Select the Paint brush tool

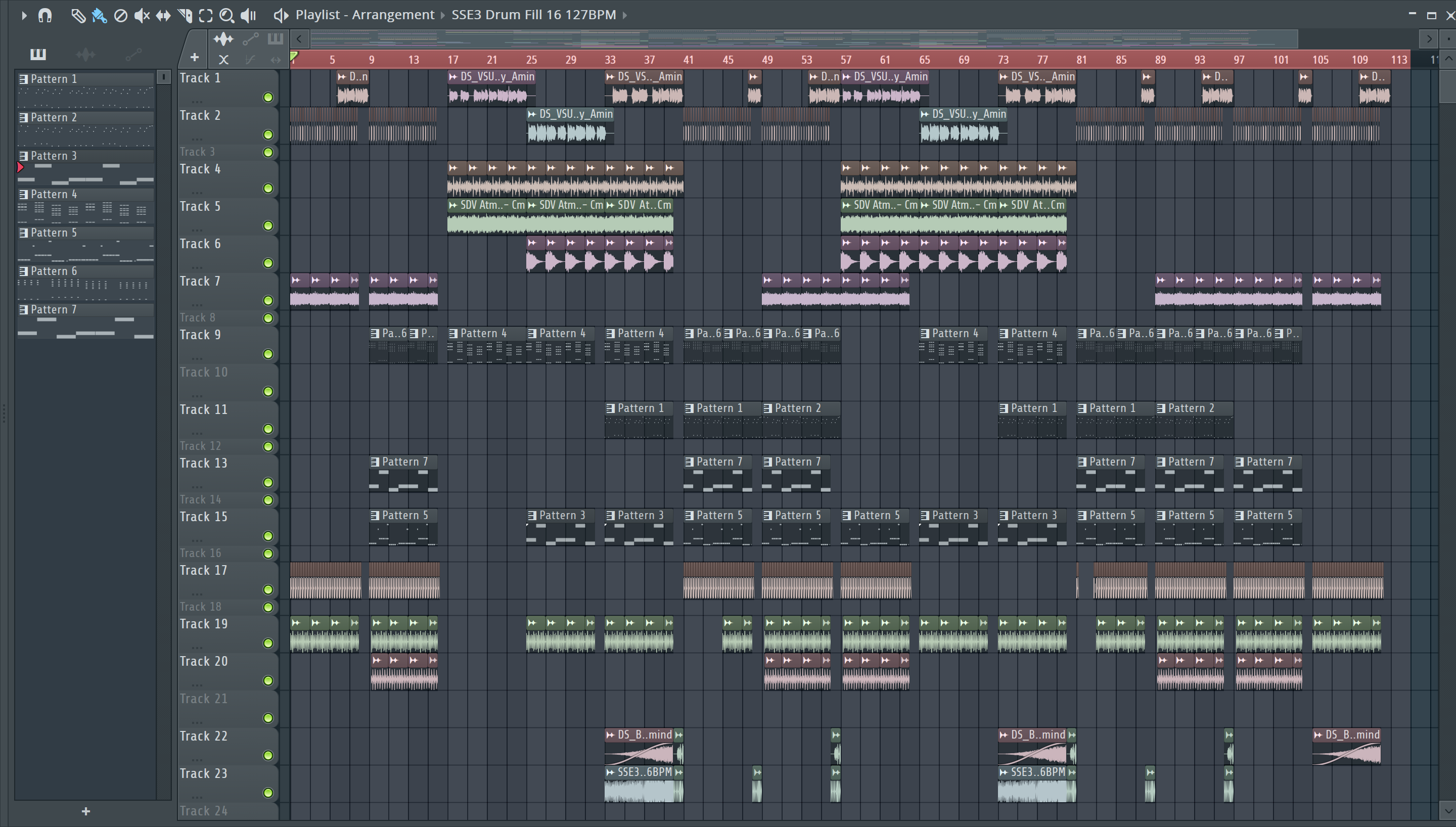point(100,15)
